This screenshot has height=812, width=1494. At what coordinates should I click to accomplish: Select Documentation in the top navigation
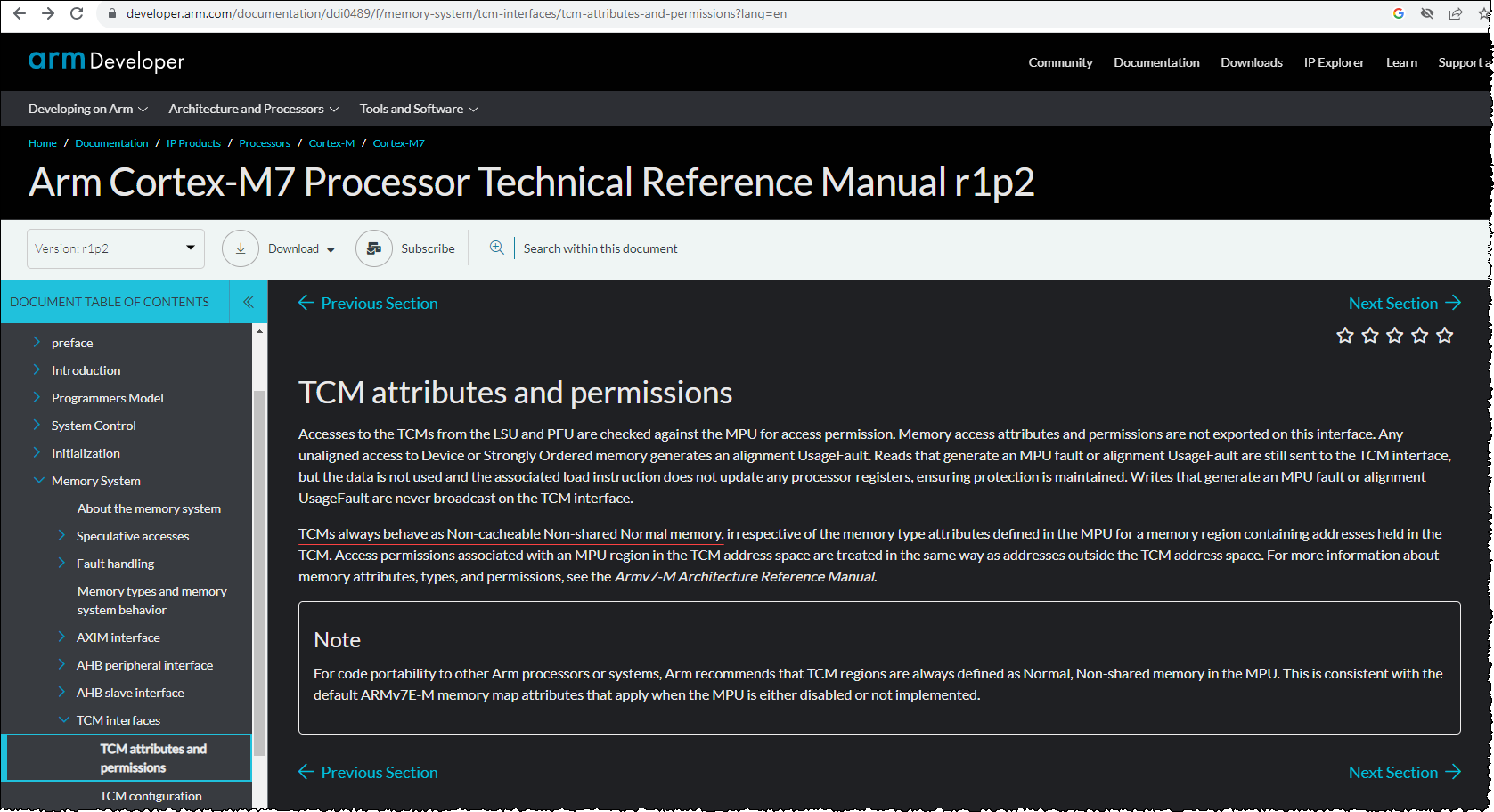1155,61
